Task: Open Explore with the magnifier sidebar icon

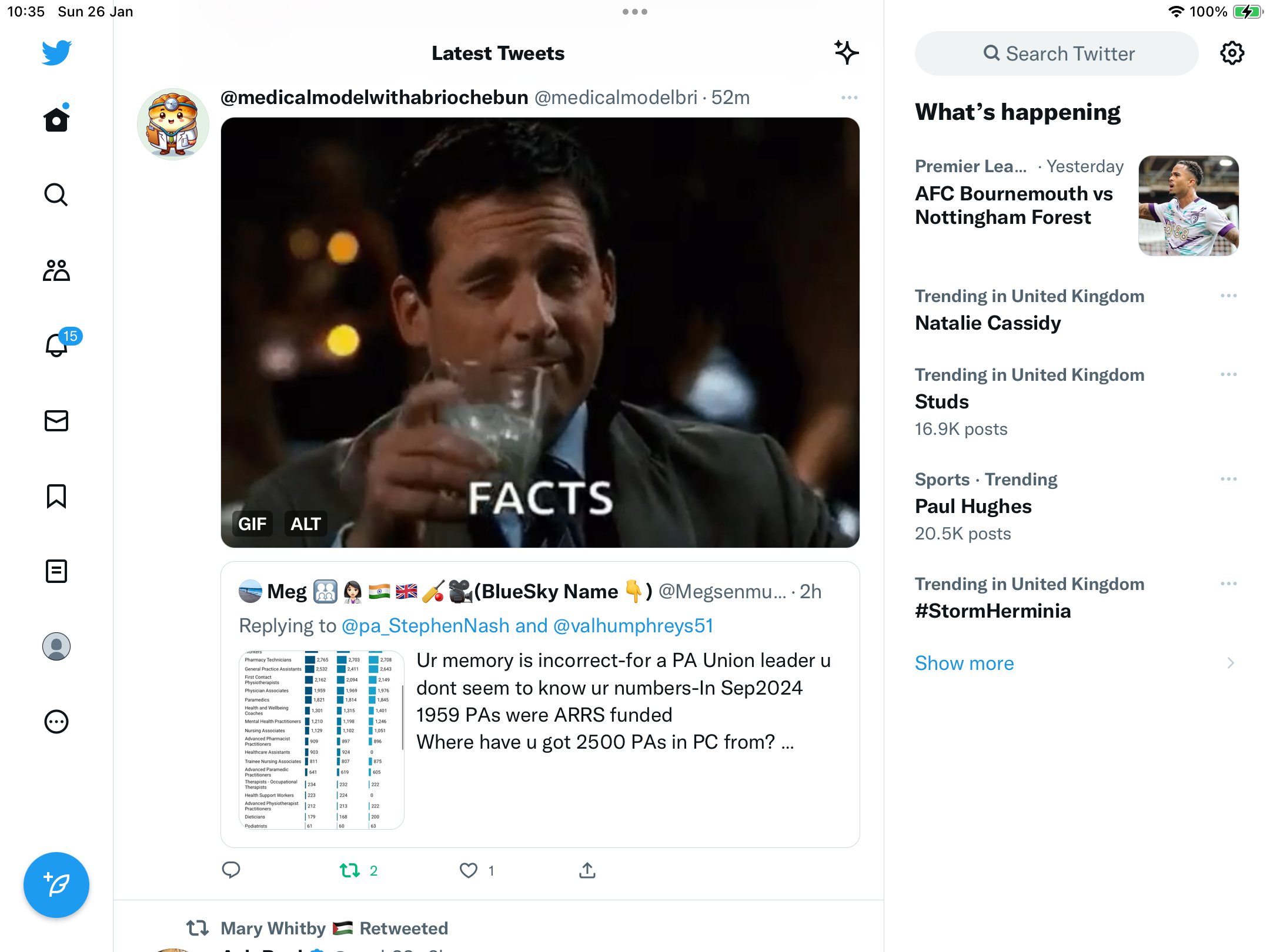Action: (56, 195)
